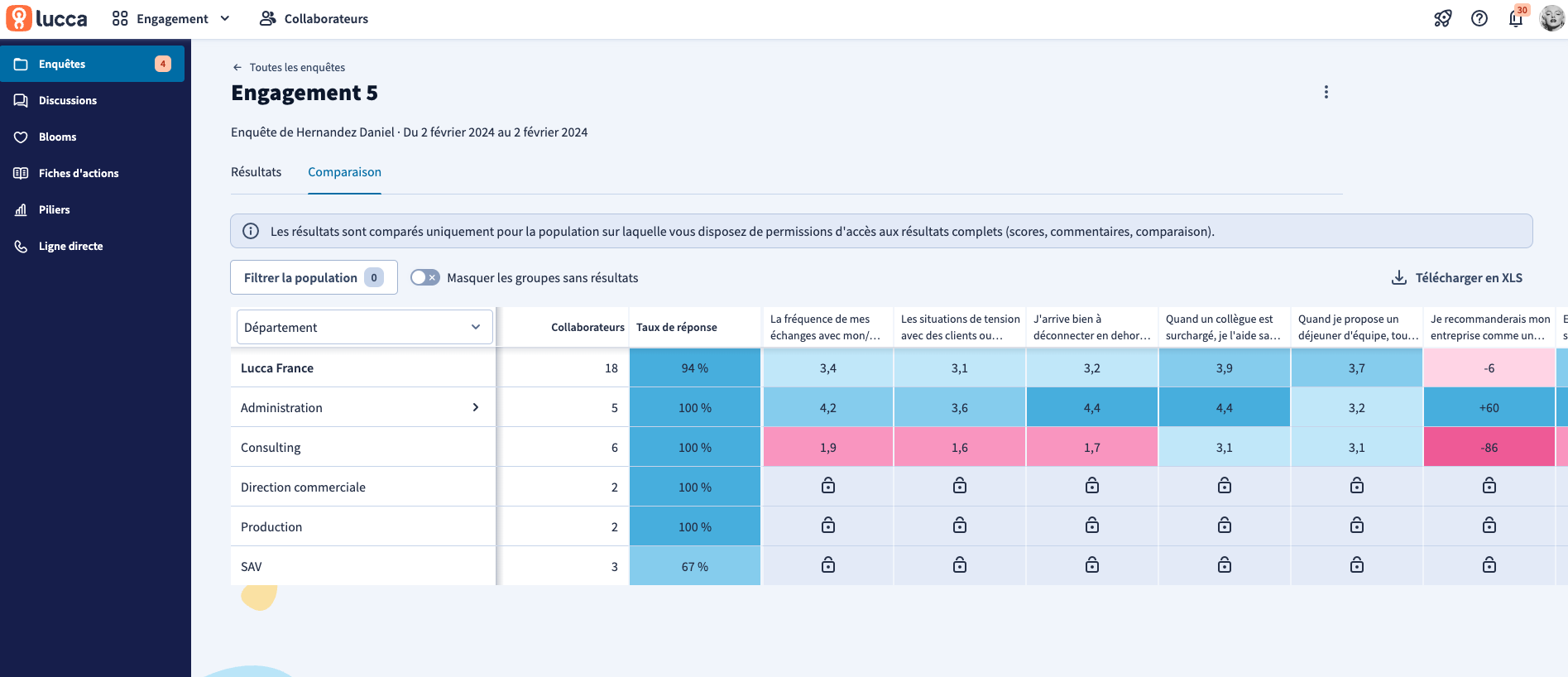
Task: Click the Enquêtes badge showing 4
Action: tap(163, 64)
